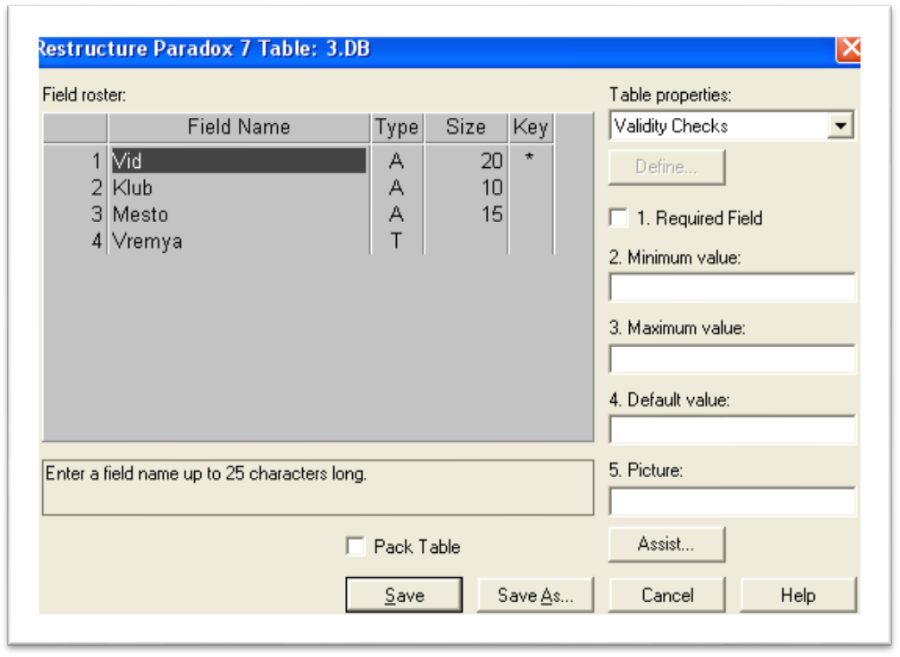Click row number 4 in field roster
This screenshot has height=657, width=900.
coord(96,242)
